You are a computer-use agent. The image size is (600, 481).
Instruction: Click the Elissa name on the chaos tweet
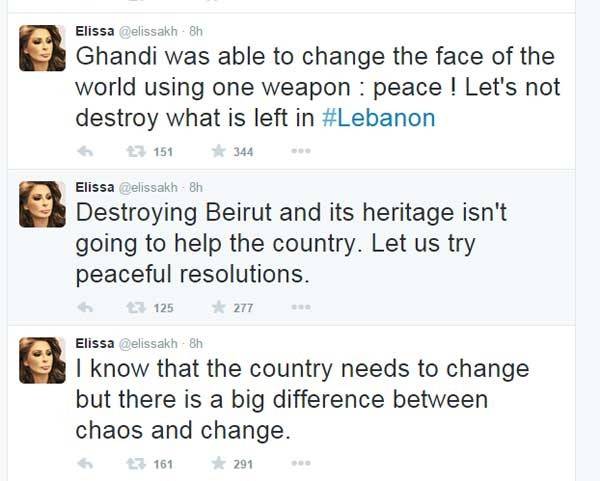coord(95,343)
